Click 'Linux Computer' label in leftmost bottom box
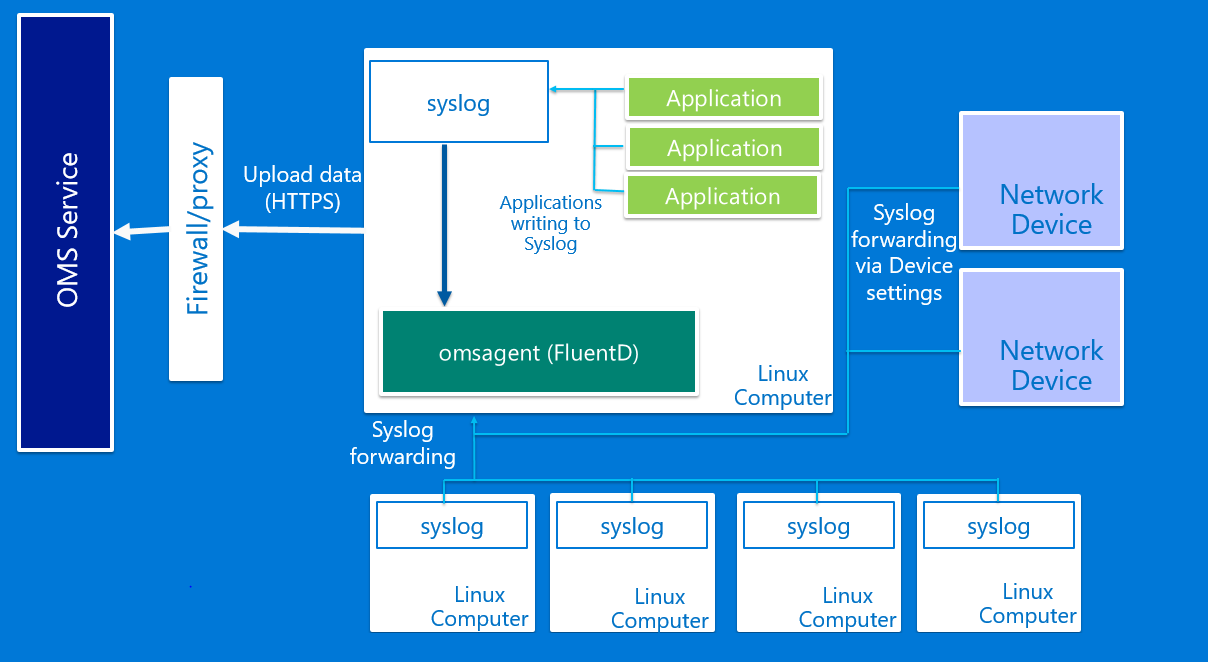Screen dimensions: 1208x662 (x=480, y=607)
